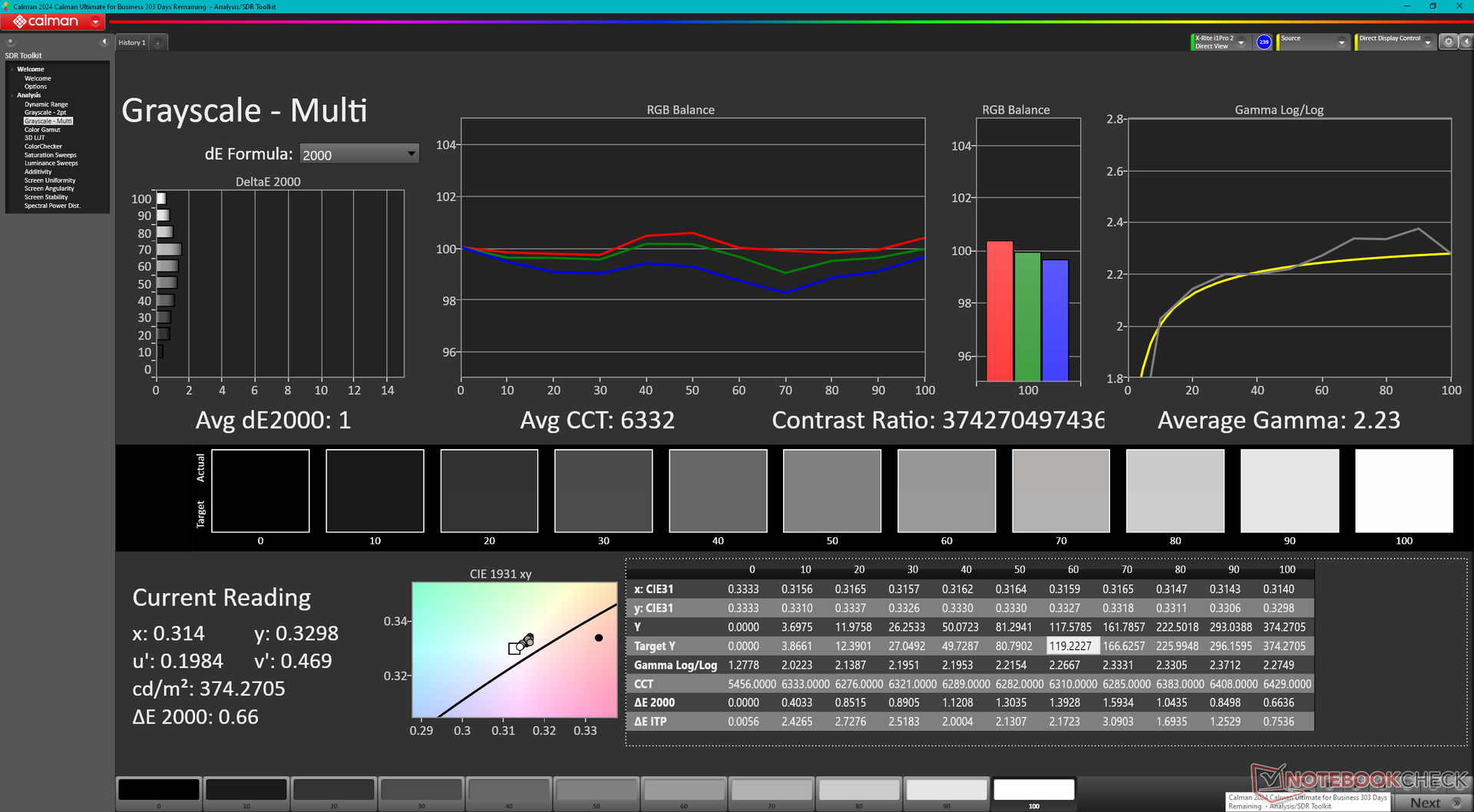
Task: Select the 20 level Actual/Target swatch
Action: 489,490
